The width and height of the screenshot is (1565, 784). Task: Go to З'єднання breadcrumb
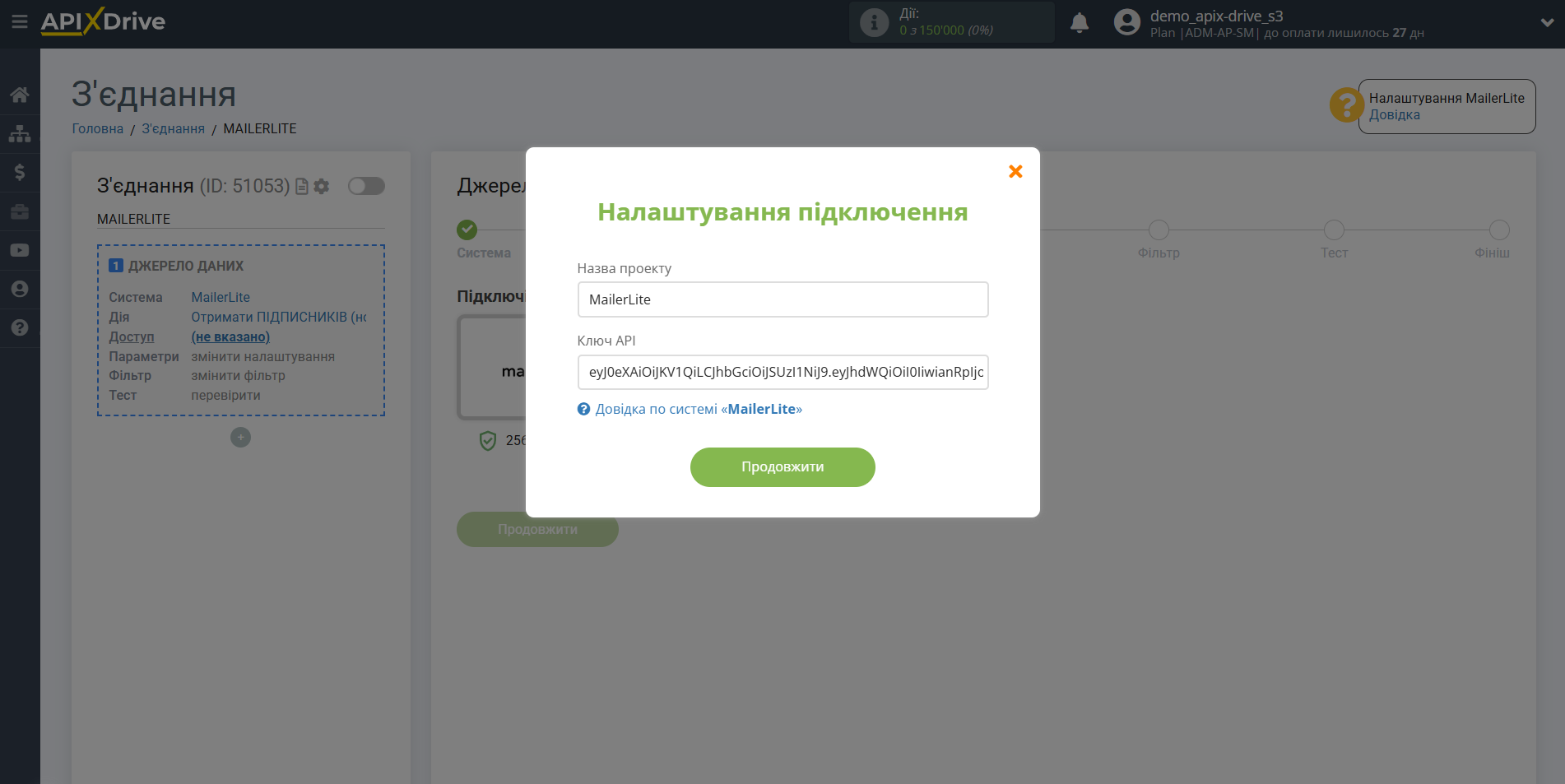pos(173,128)
